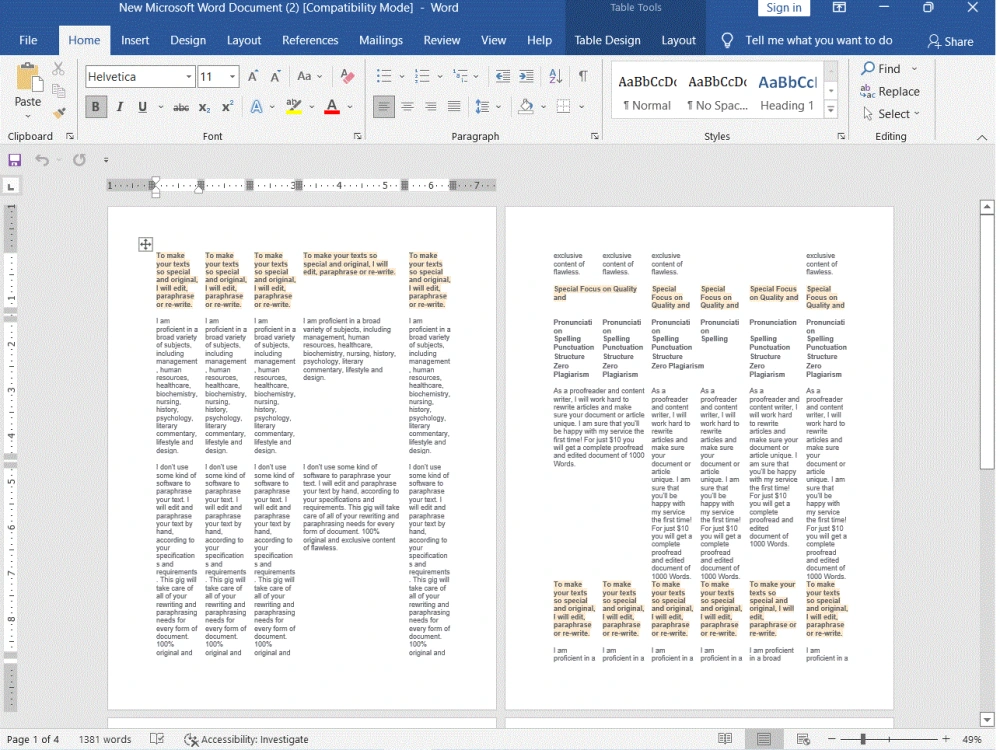Click the vertical scrollbar thumb
The width and height of the screenshot is (1000, 750).
click(987, 341)
